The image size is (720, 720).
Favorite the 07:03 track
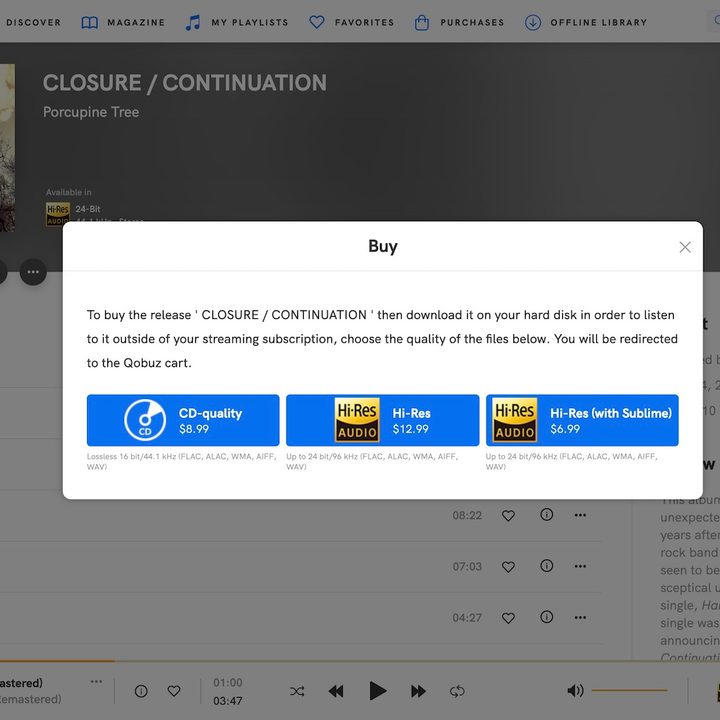(508, 567)
